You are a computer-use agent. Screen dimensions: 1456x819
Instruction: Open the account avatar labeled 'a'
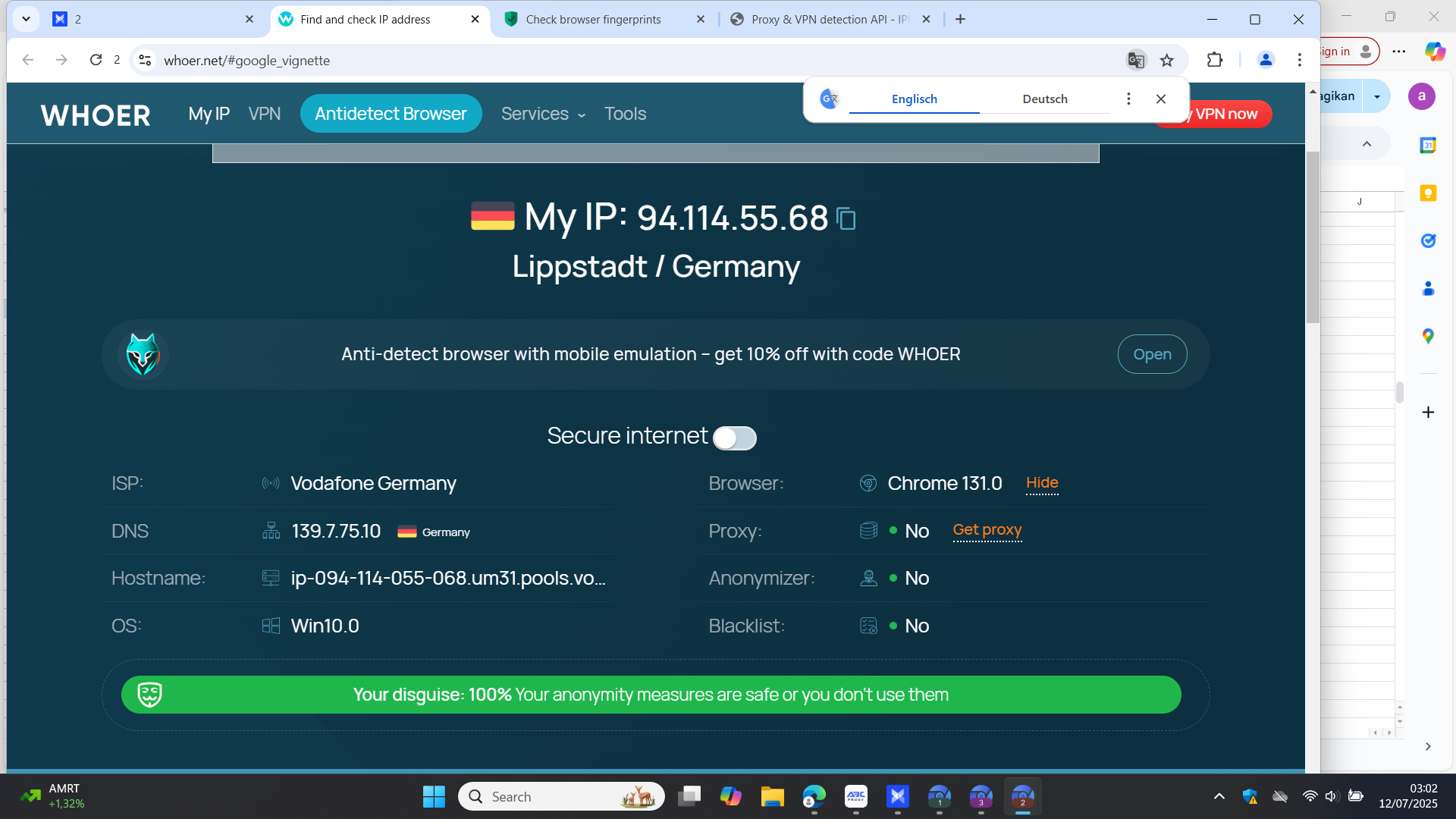[x=1422, y=96]
